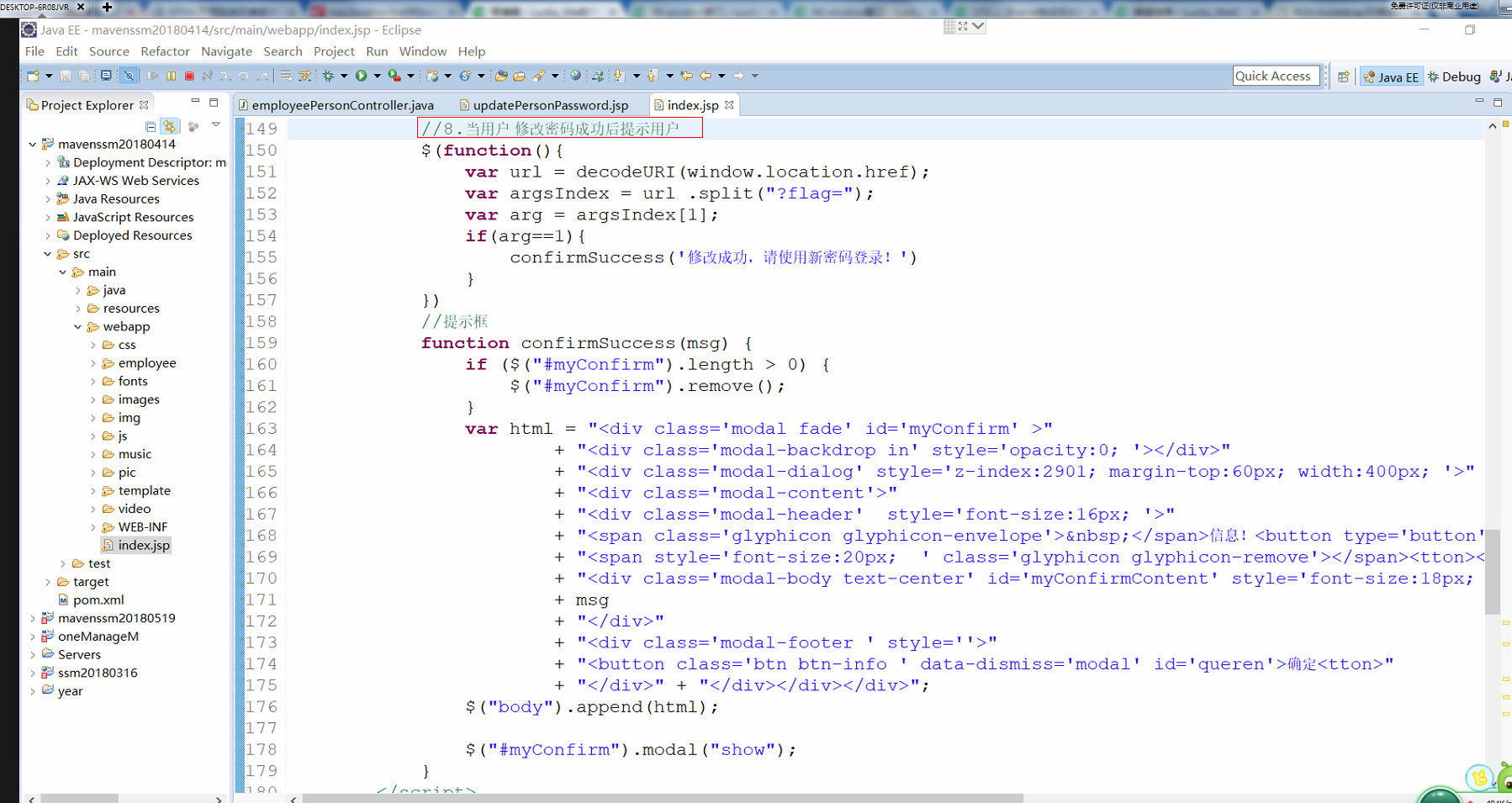Viewport: 1512px width, 803px height.
Task: Click the Disconnect debug icon
Action: click(x=207, y=76)
